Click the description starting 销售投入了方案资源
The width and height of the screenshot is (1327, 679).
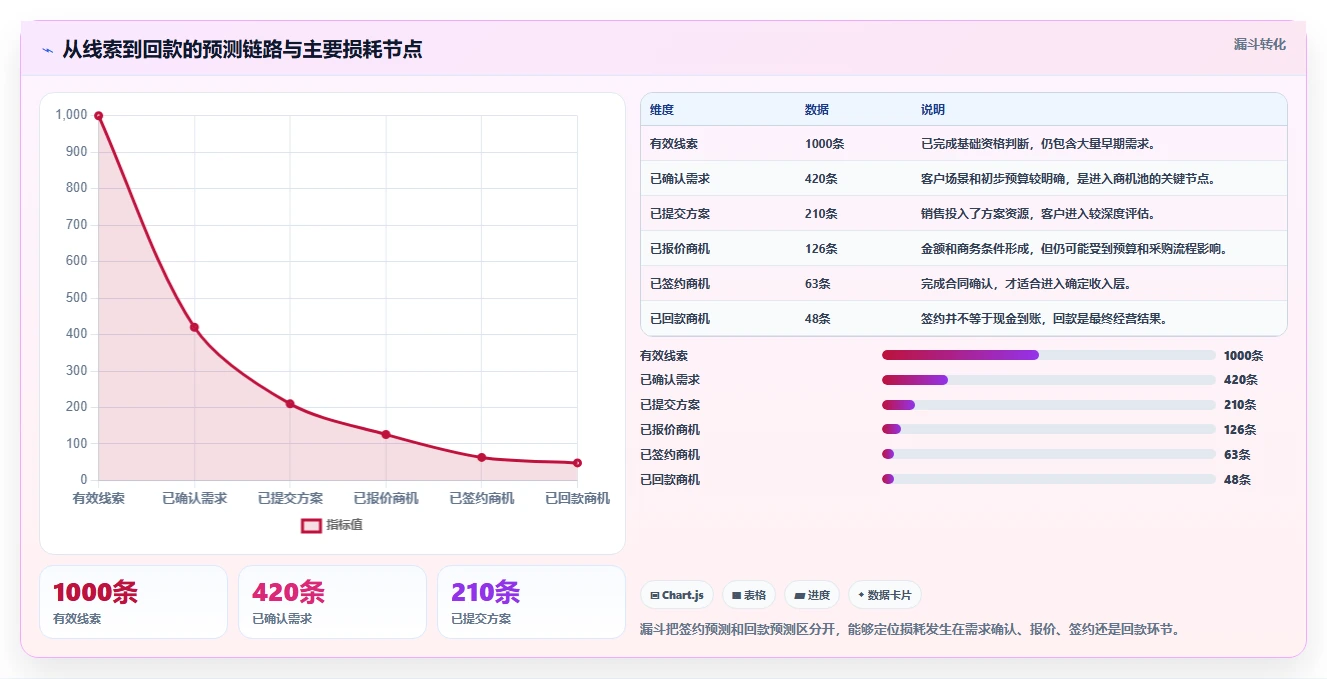pyautogui.click(x=1038, y=214)
